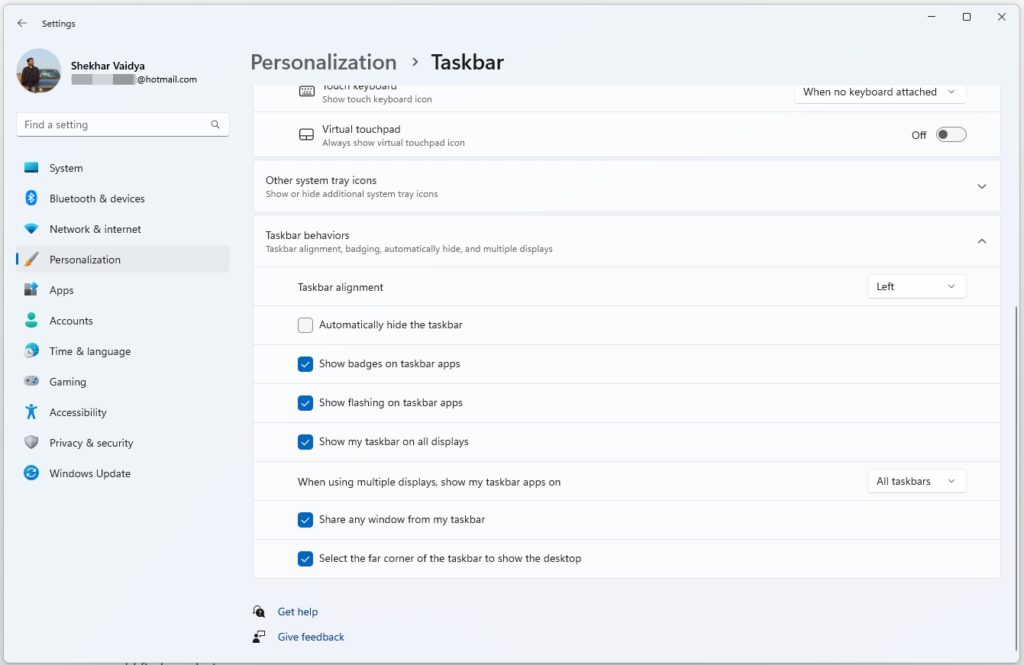Image resolution: width=1024 pixels, height=665 pixels.
Task: Open the Accounts person icon
Action: coord(31,321)
